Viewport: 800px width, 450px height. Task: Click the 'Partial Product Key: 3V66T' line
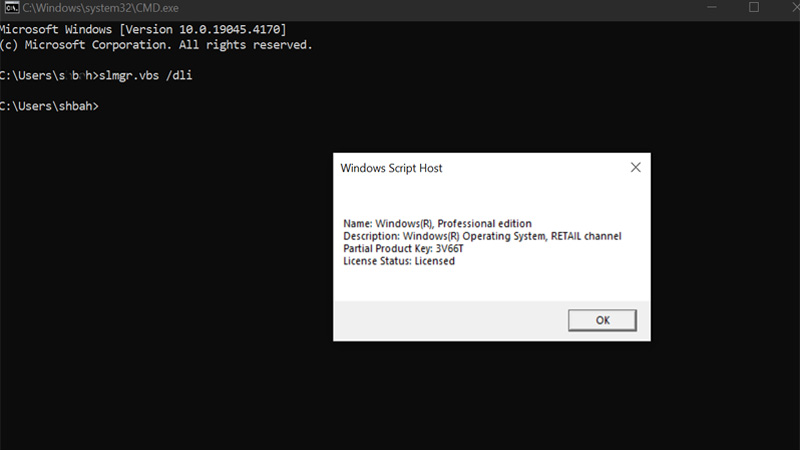(x=403, y=248)
